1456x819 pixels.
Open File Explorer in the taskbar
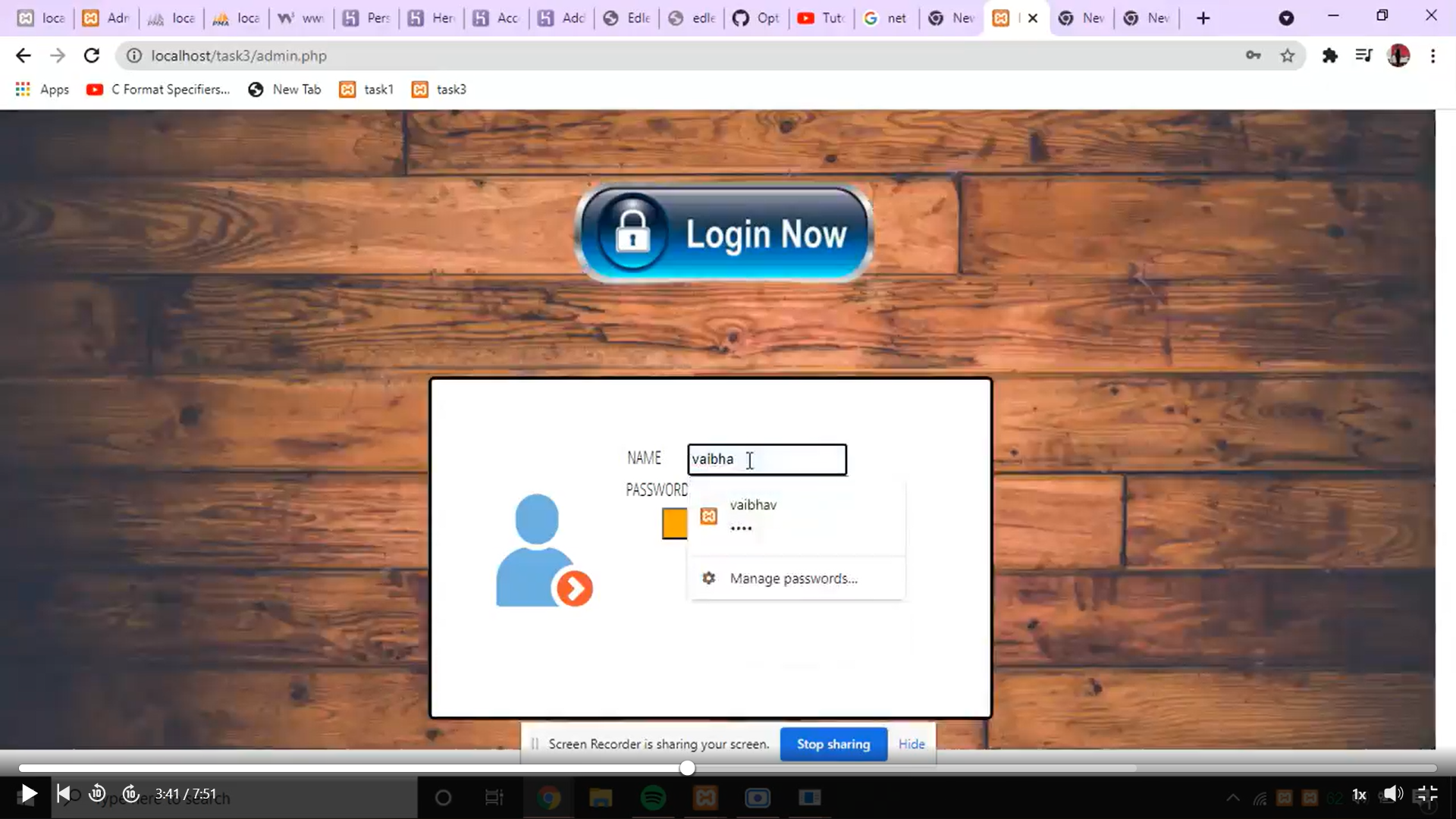point(601,798)
